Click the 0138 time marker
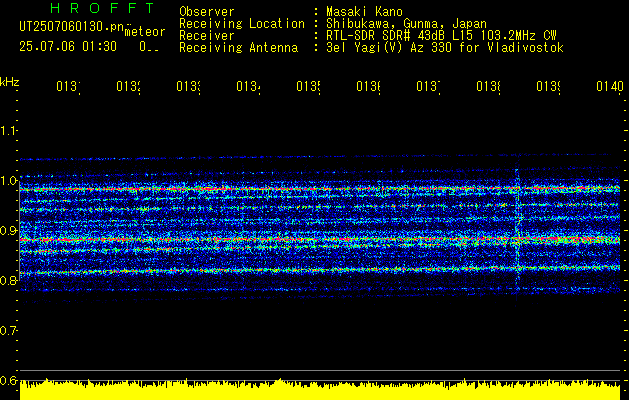This screenshot has height=400, width=629. (x=489, y=86)
